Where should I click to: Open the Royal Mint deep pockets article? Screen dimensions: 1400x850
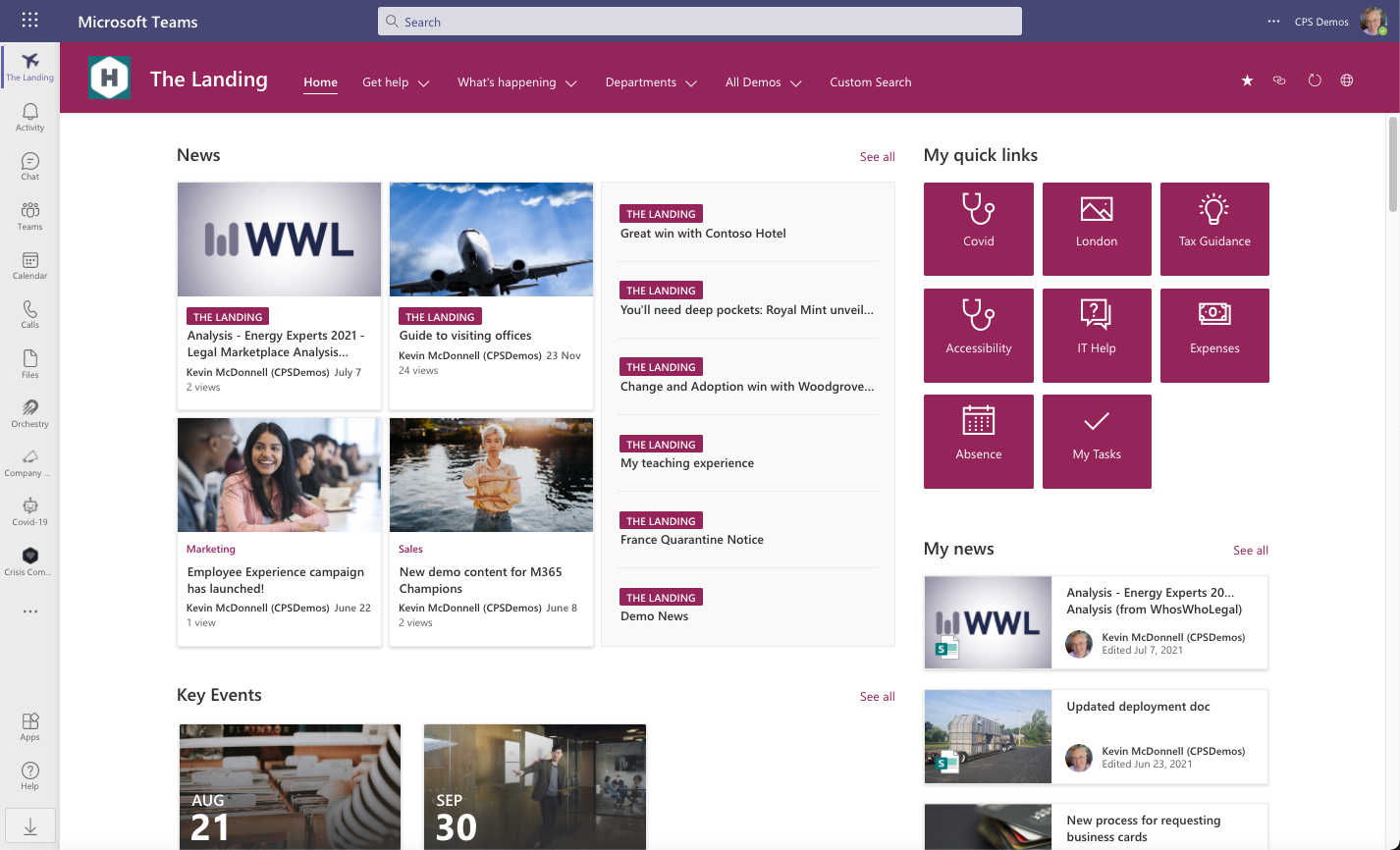pos(747,310)
